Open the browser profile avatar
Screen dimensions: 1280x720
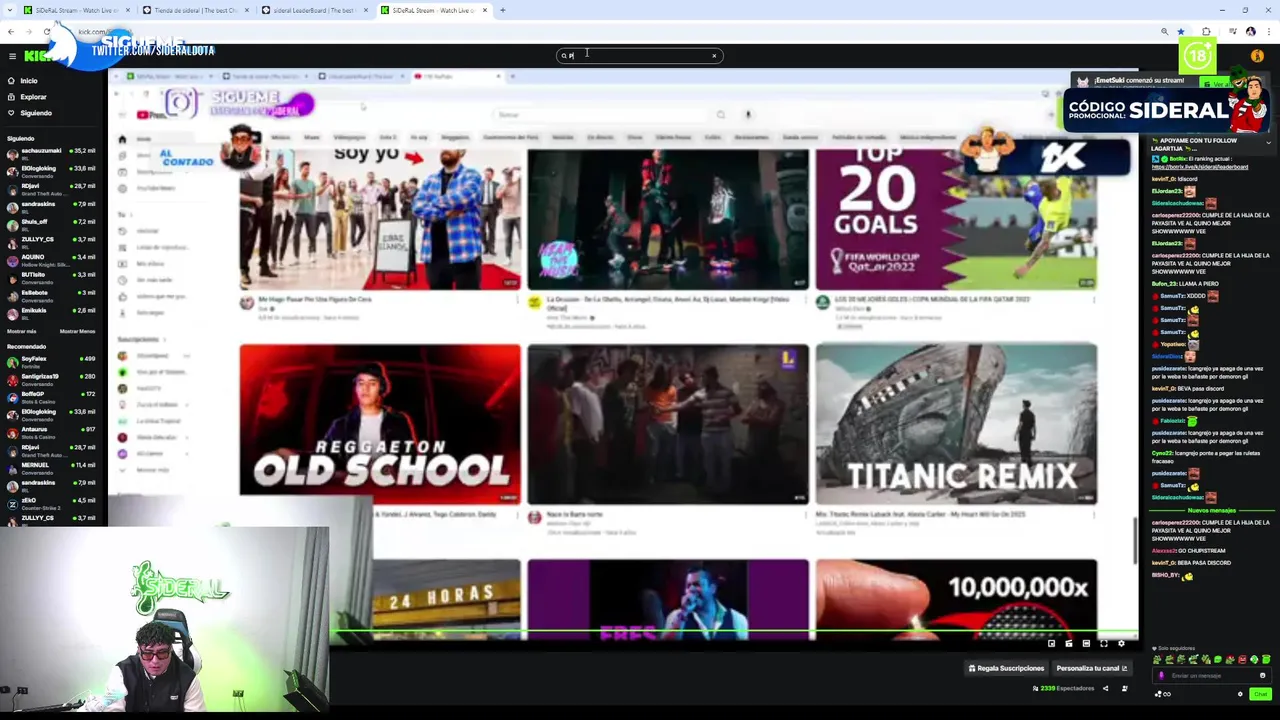(x=1251, y=32)
